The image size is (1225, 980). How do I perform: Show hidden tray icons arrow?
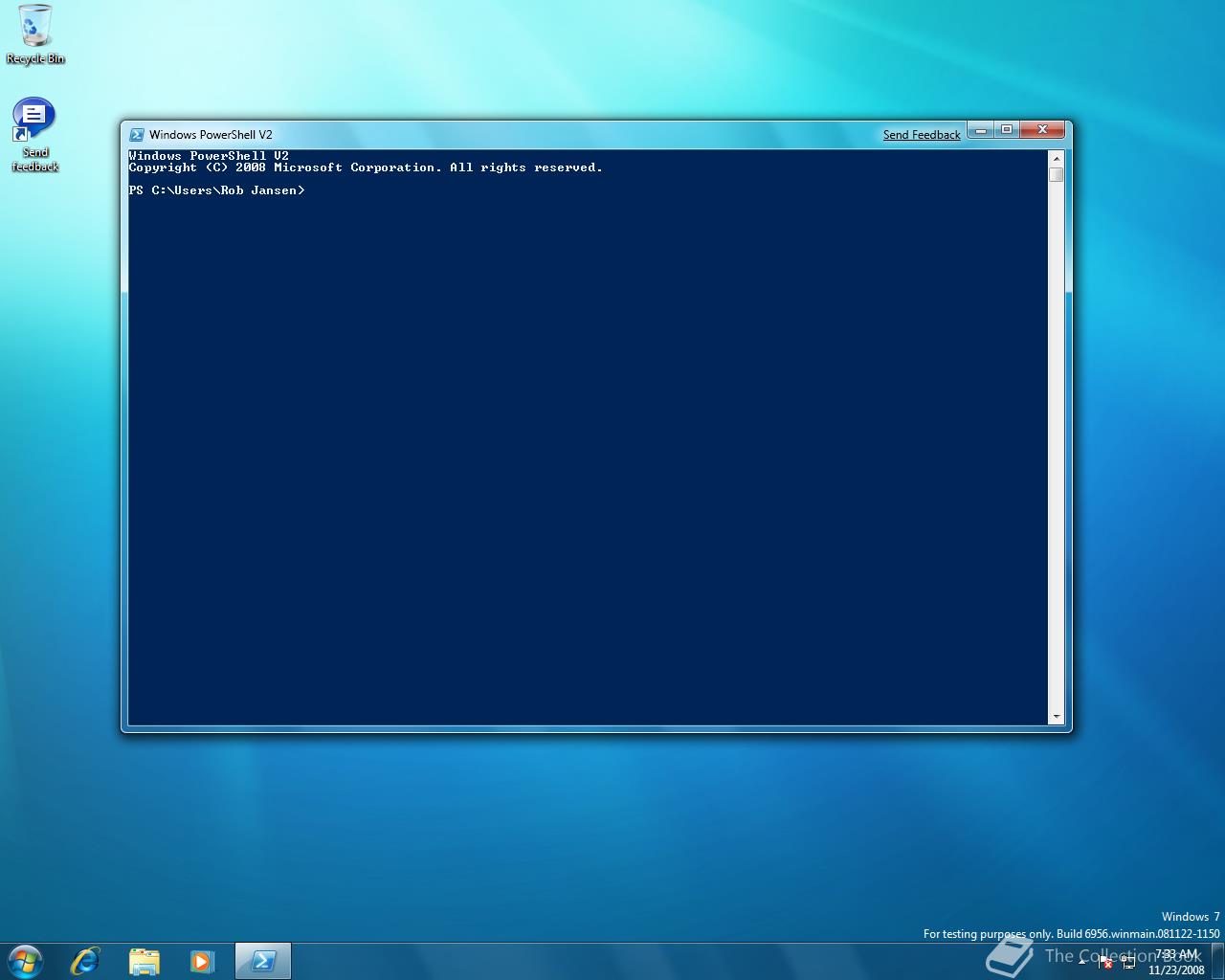(x=1081, y=962)
